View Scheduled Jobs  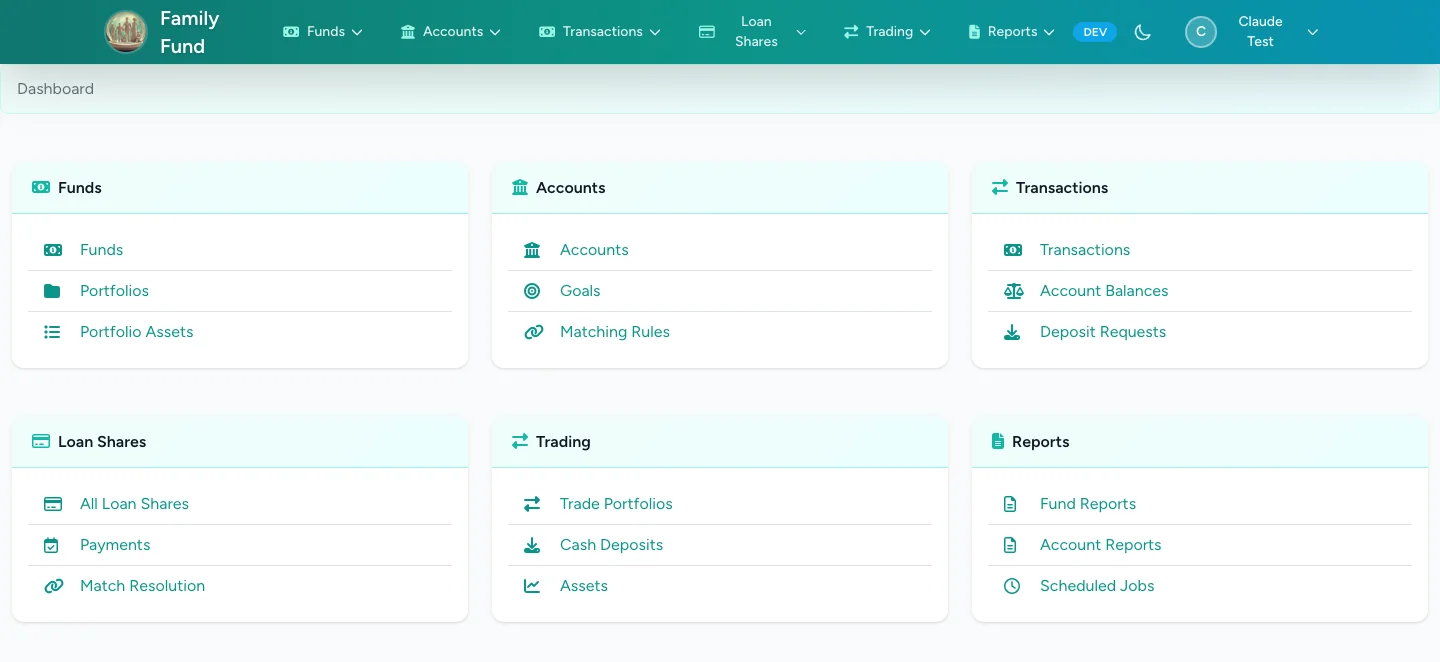[1097, 586]
